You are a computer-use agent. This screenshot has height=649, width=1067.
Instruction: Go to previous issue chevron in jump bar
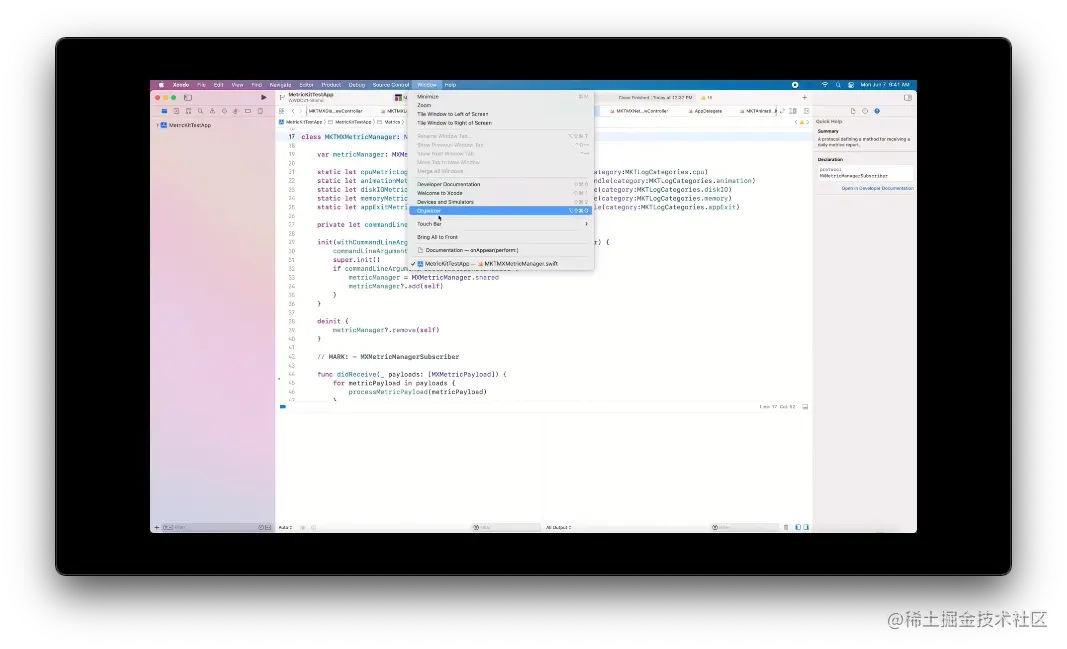pos(796,122)
